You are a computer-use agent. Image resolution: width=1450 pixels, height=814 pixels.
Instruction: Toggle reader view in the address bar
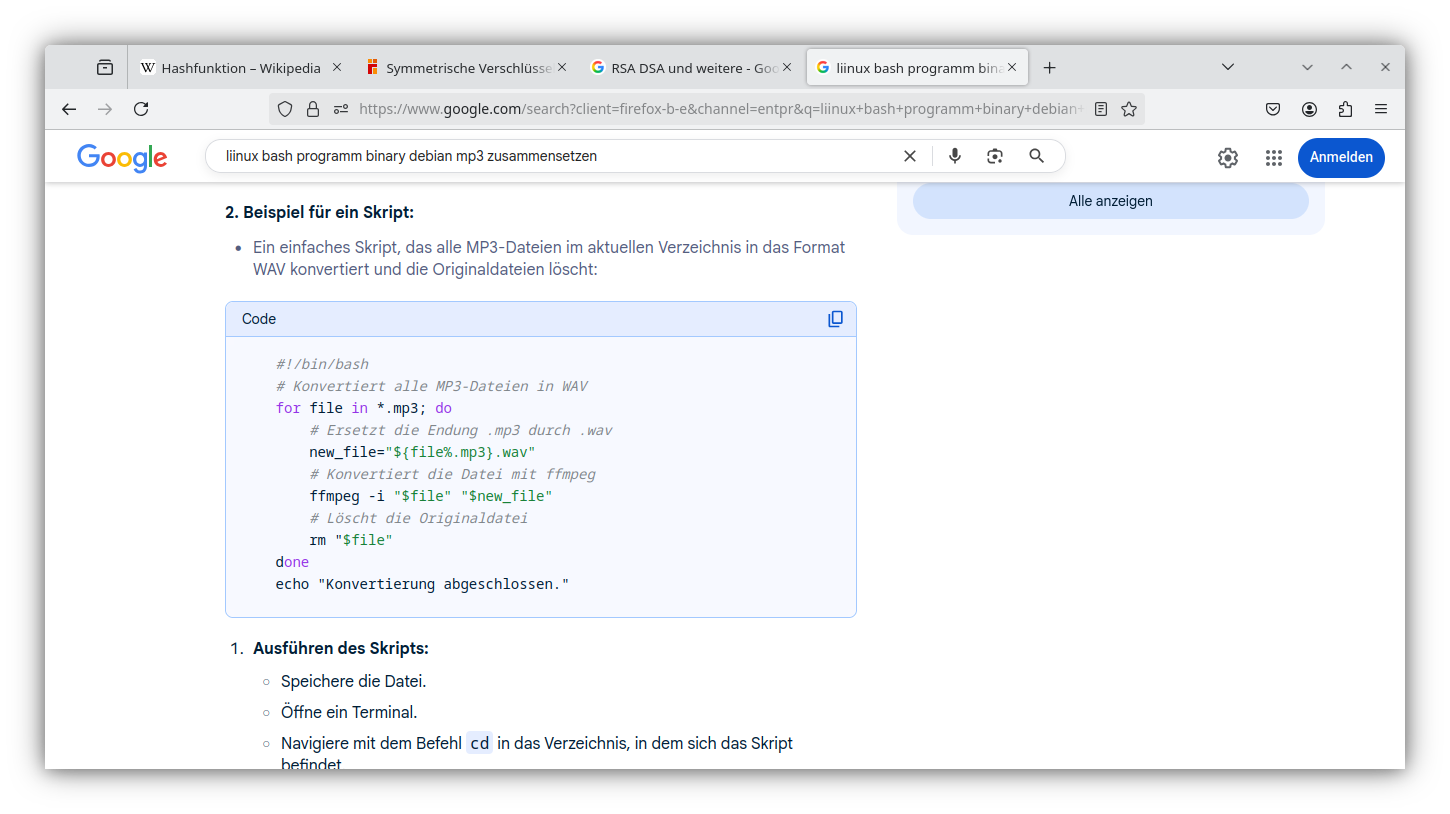(x=1101, y=109)
